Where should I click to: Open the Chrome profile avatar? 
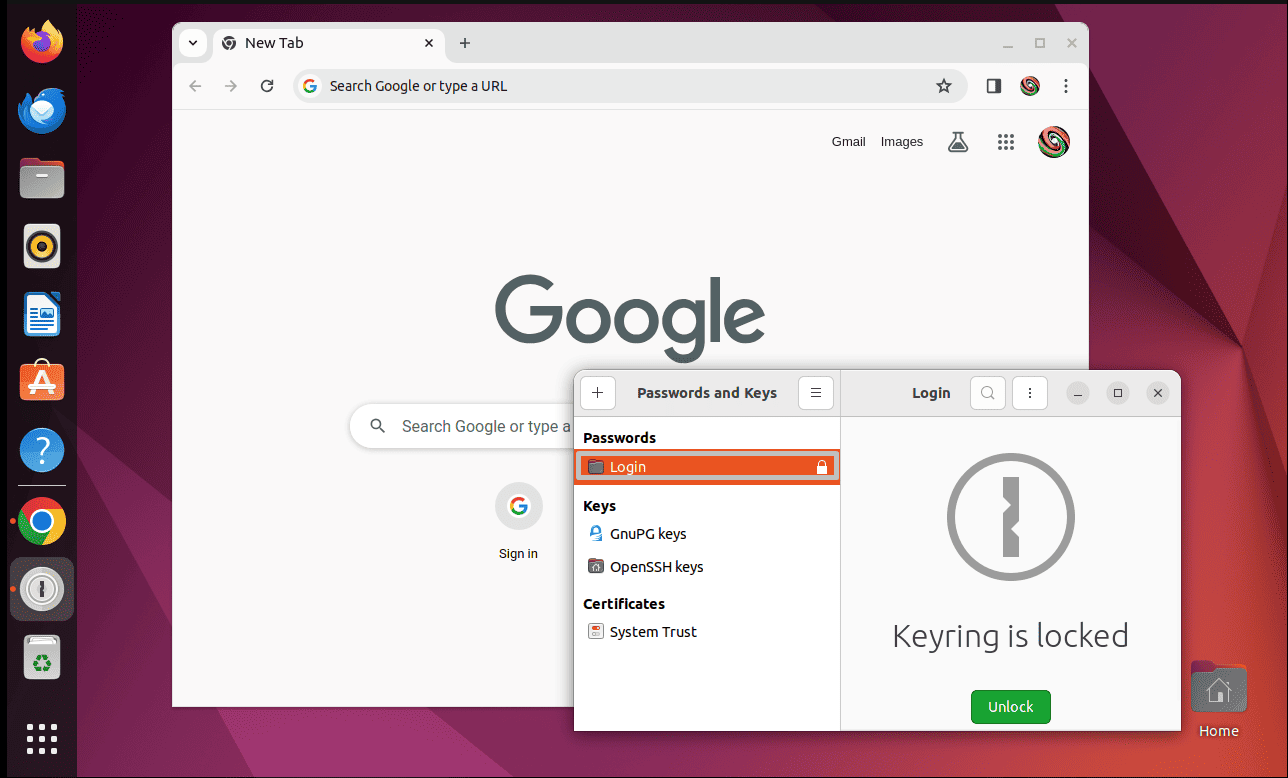click(1053, 141)
